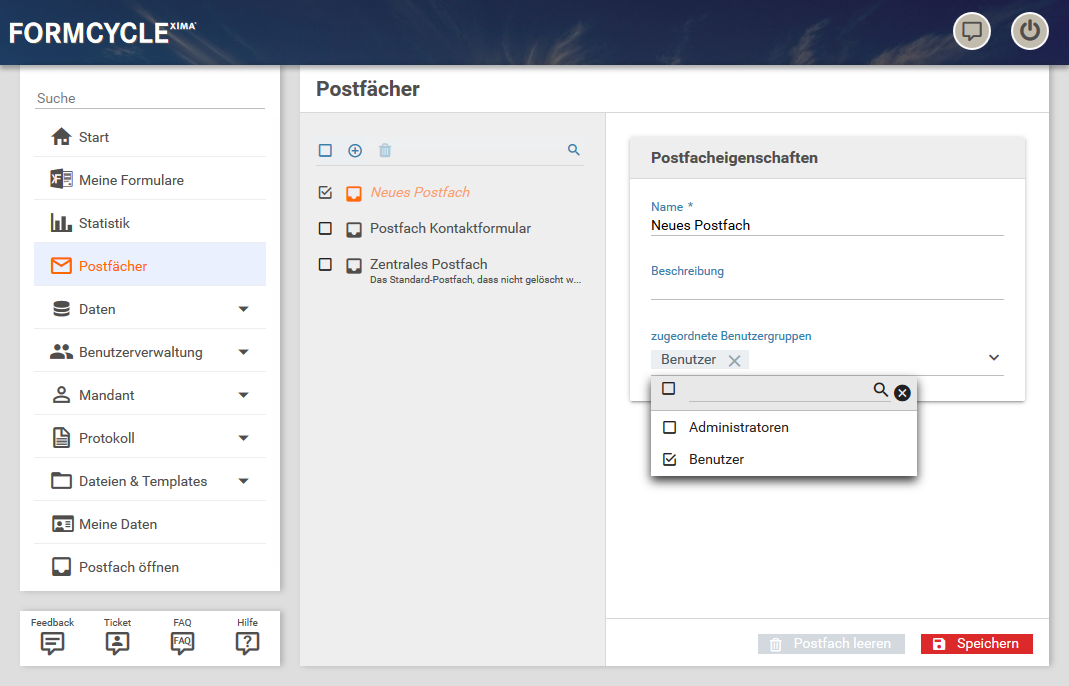The width and height of the screenshot is (1069, 686).
Task: Click the add new Postfach plus icon
Action: (355, 150)
